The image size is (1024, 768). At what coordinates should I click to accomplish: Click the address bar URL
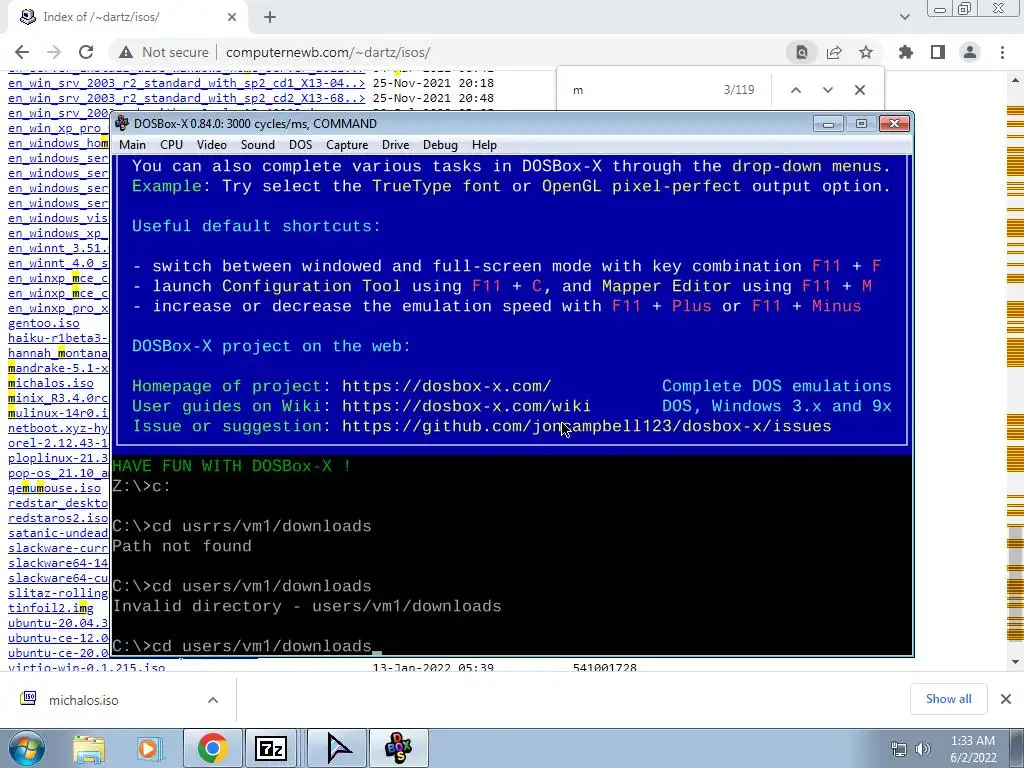[x=328, y=52]
